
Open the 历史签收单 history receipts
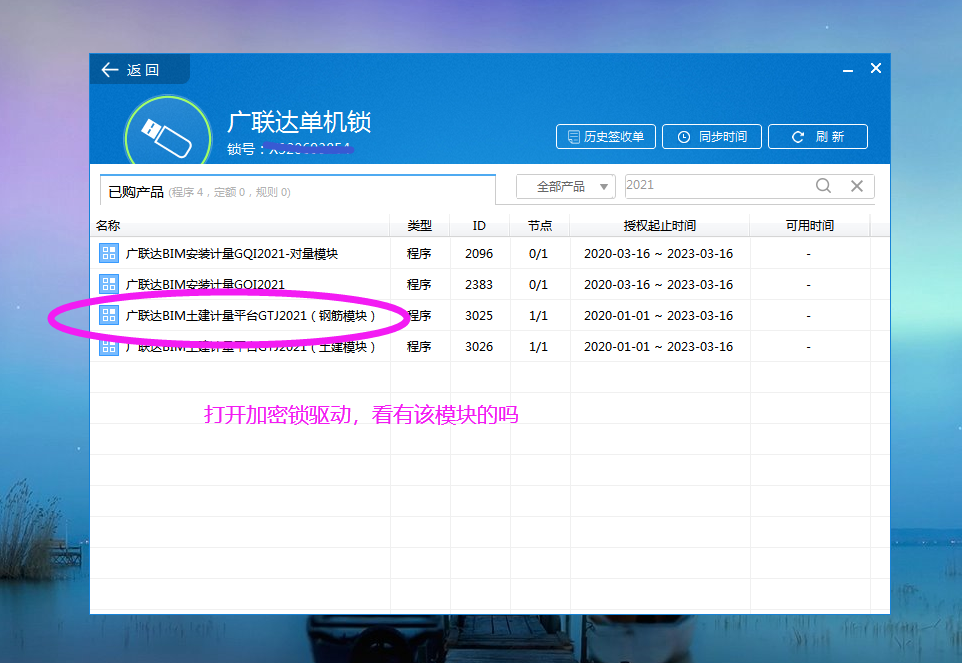tap(606, 136)
